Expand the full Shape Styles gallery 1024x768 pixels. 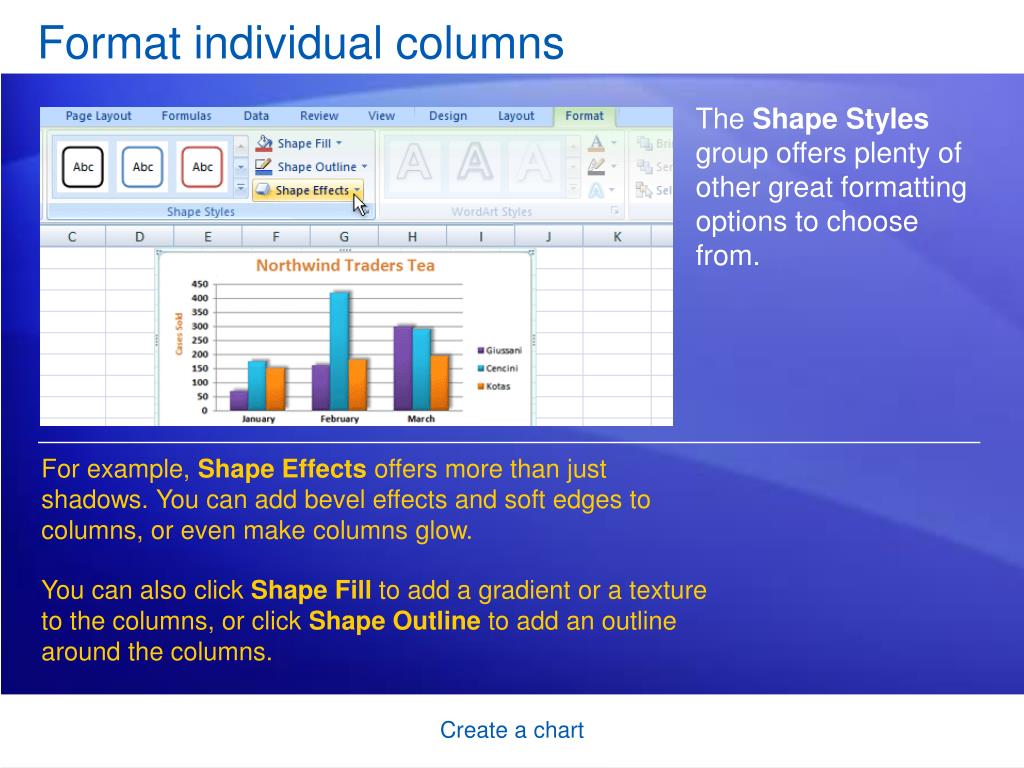pos(240,188)
